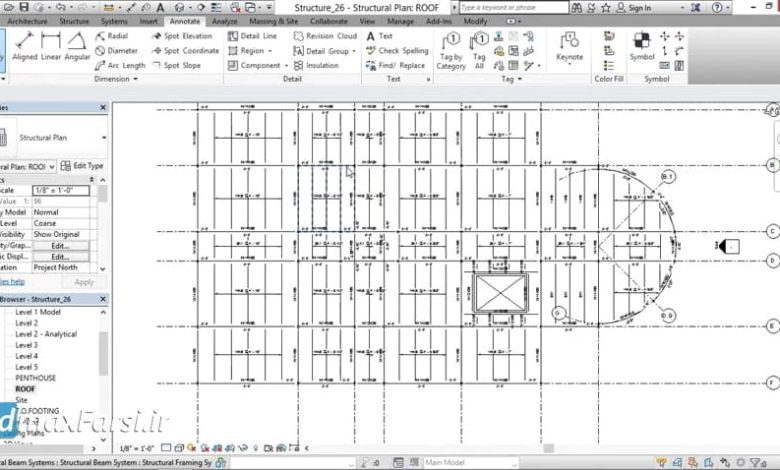
Task: Select the Linear dimension tool
Action: [x=50, y=46]
